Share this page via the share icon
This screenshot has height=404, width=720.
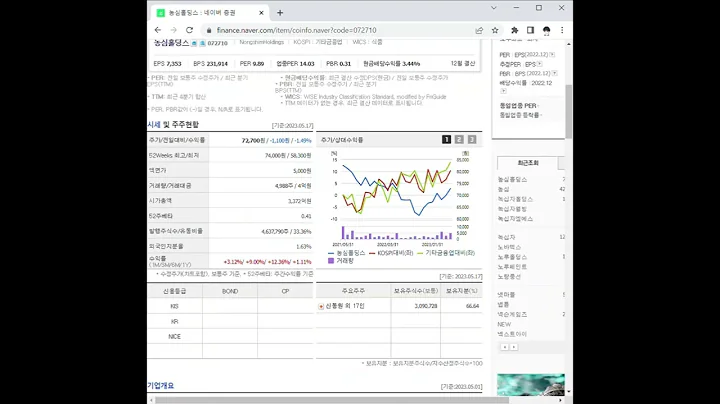point(479,30)
